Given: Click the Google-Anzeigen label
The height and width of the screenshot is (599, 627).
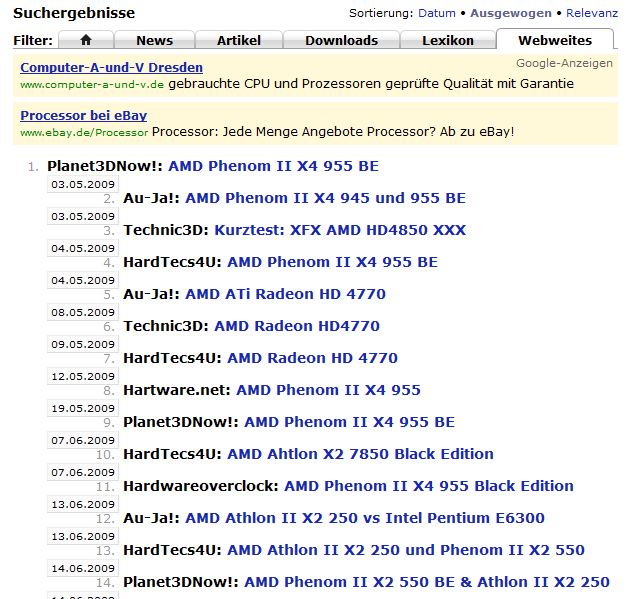Looking at the screenshot, I should click(564, 63).
